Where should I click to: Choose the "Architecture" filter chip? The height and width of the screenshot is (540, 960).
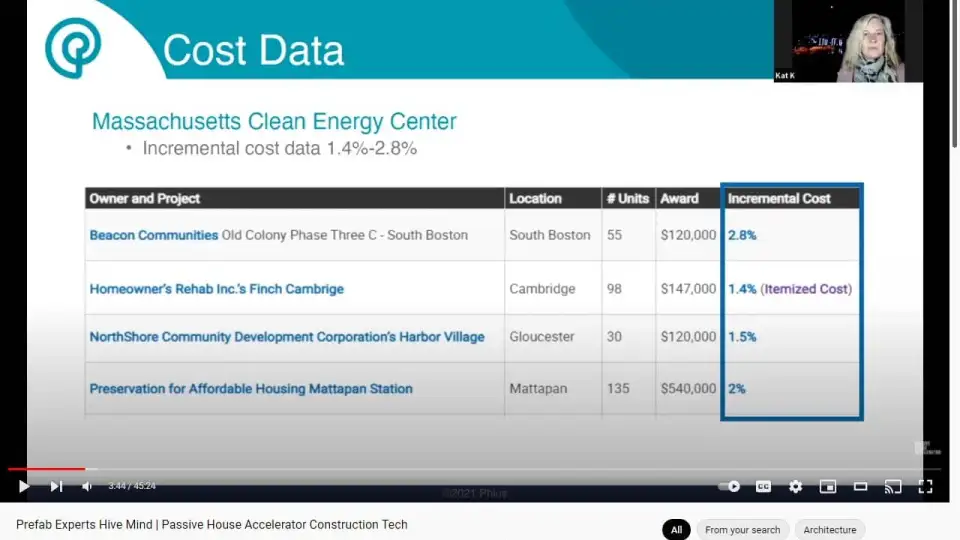coord(829,529)
